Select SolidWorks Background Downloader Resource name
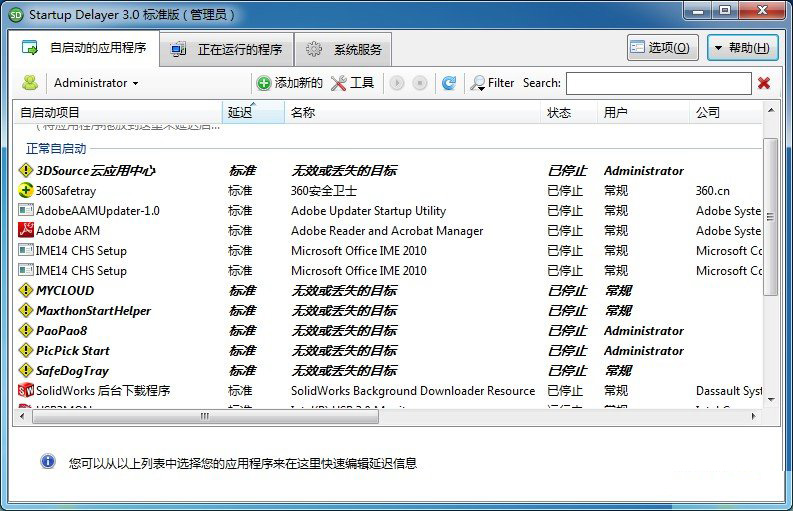Viewport: 793px width, 511px height. 413,391
